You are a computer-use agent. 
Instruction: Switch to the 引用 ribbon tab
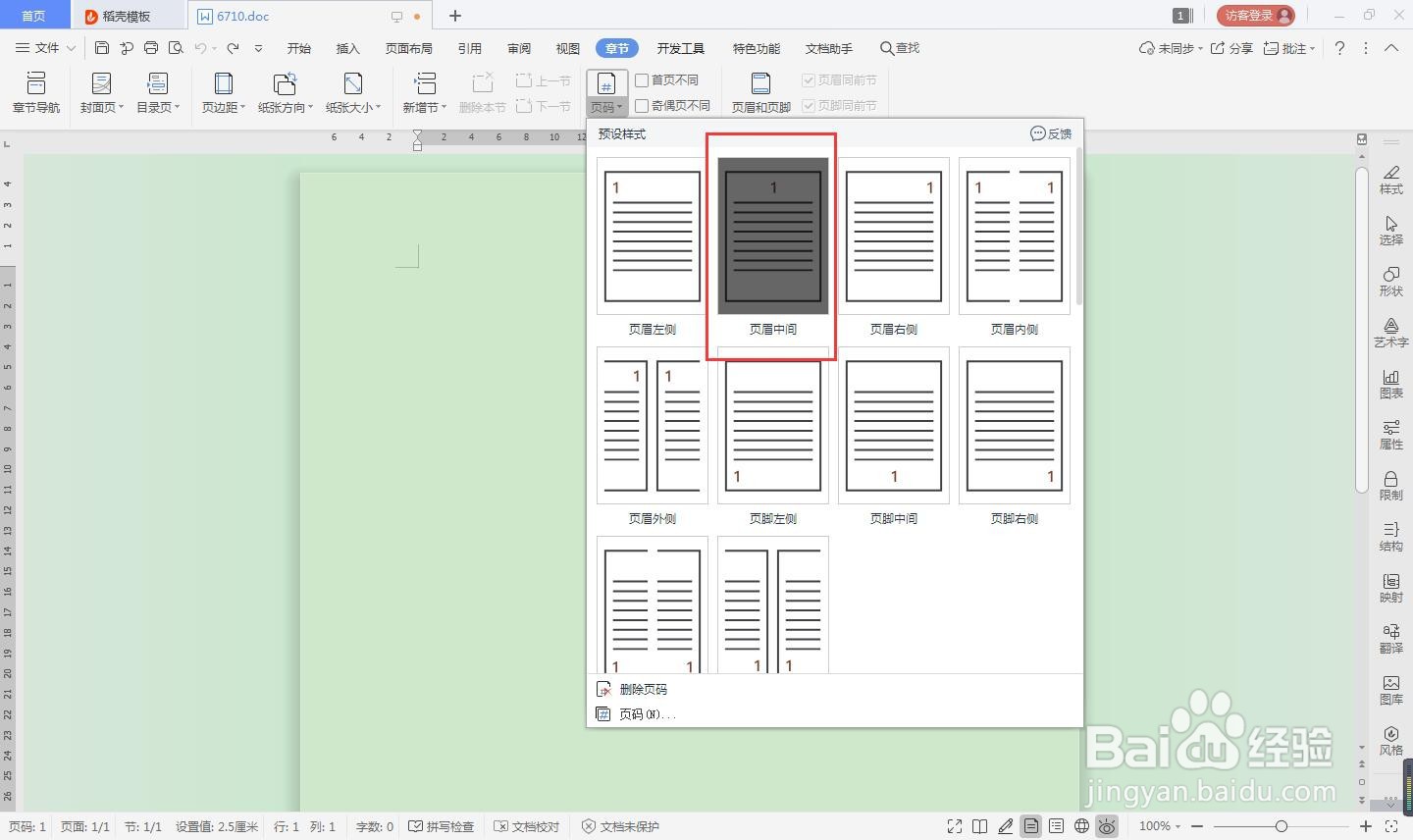tap(470, 48)
